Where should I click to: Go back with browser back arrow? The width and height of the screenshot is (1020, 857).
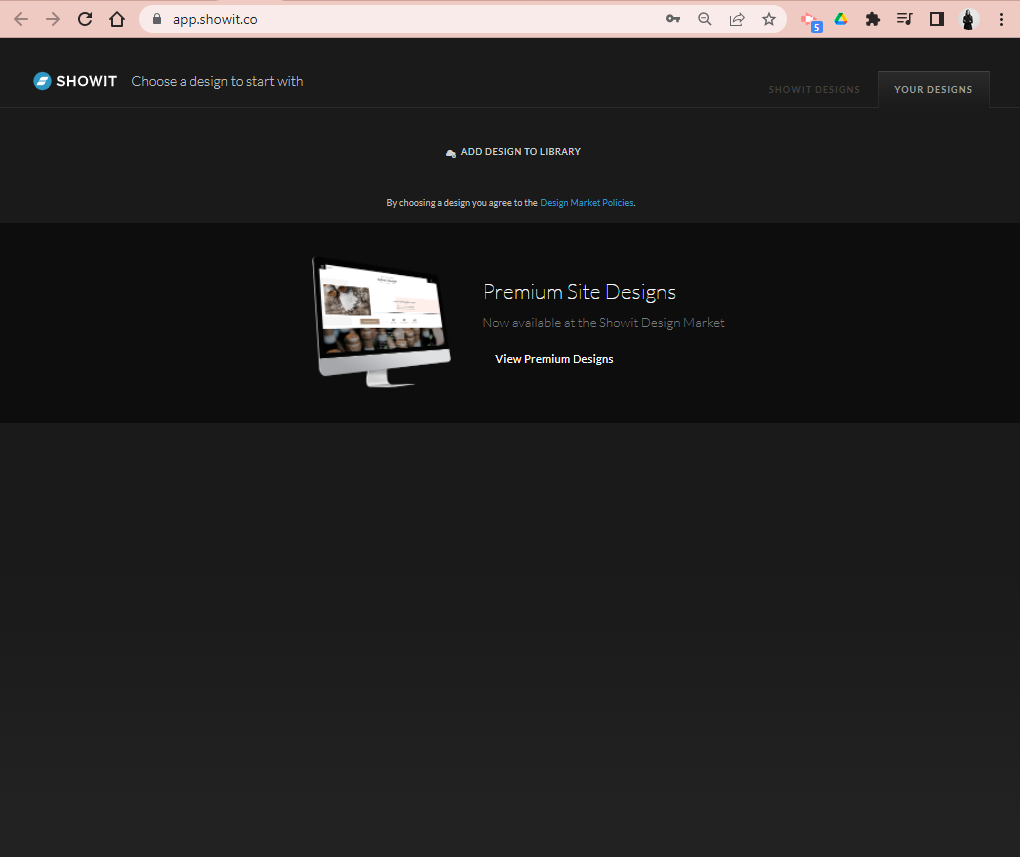pos(21,20)
